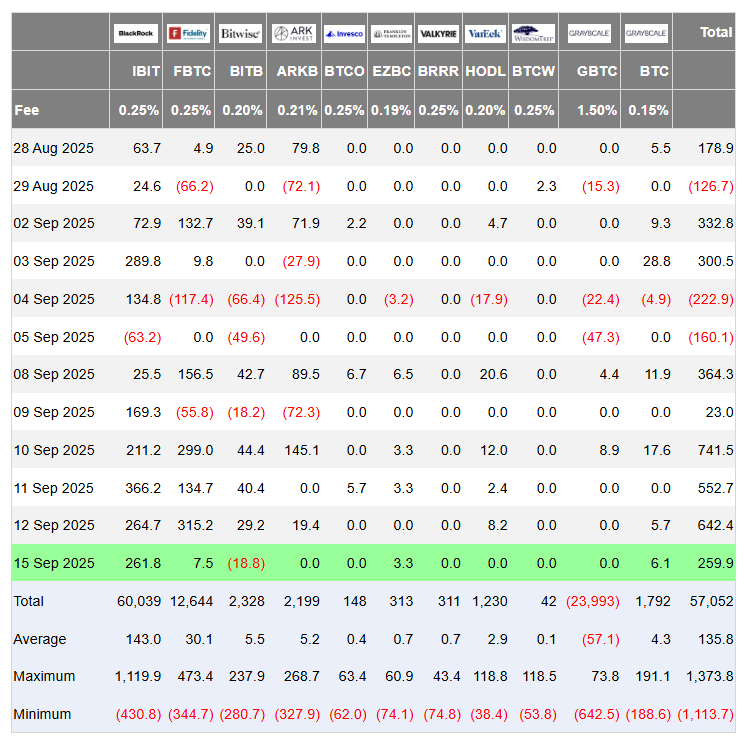
Task: Click the BlackRock logo
Action: (136, 34)
